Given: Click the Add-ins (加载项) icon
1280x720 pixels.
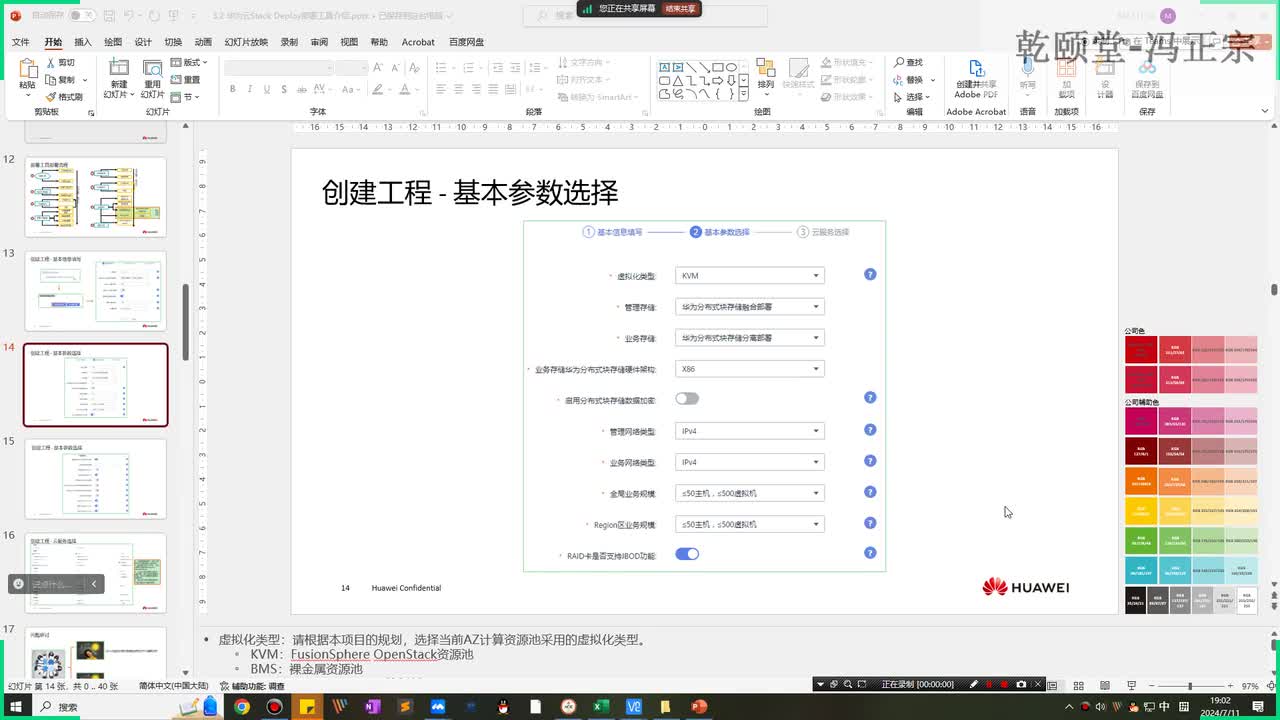Looking at the screenshot, I should coord(1066,67).
